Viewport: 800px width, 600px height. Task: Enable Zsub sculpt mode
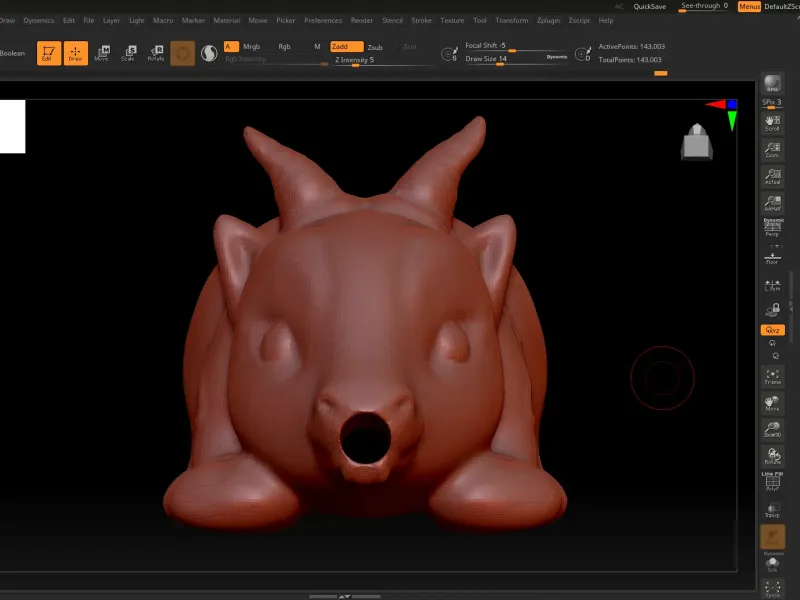point(375,47)
